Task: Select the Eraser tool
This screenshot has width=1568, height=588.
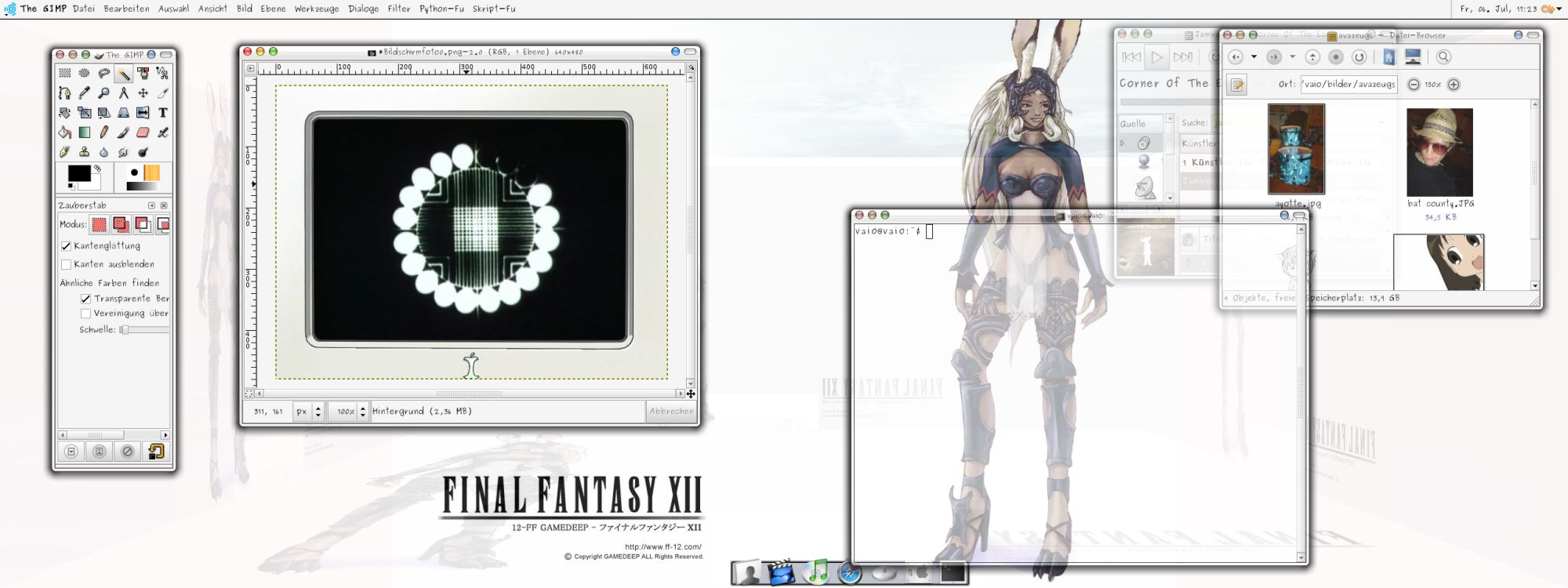Action: pyautogui.click(x=143, y=132)
